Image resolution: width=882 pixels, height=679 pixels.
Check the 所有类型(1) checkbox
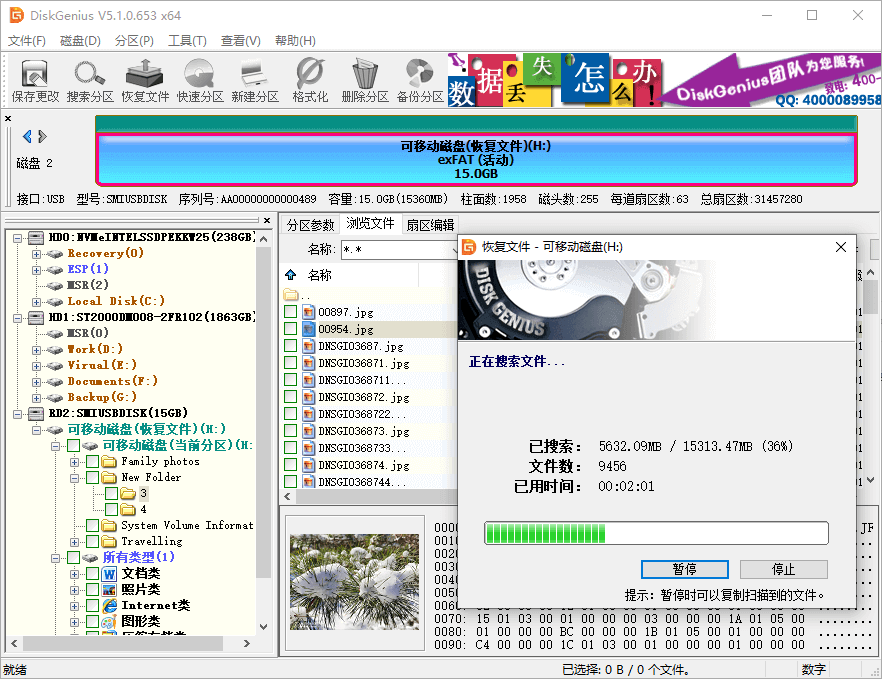coord(73,557)
